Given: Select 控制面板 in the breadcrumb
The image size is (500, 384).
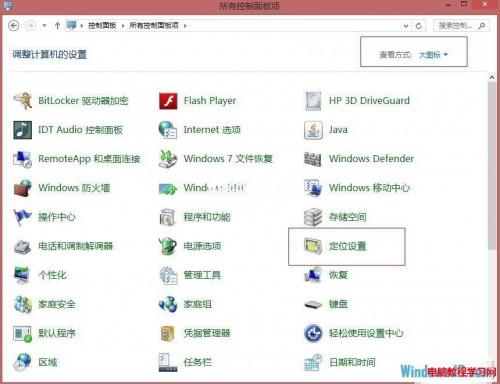Looking at the screenshot, I should pos(102,26).
